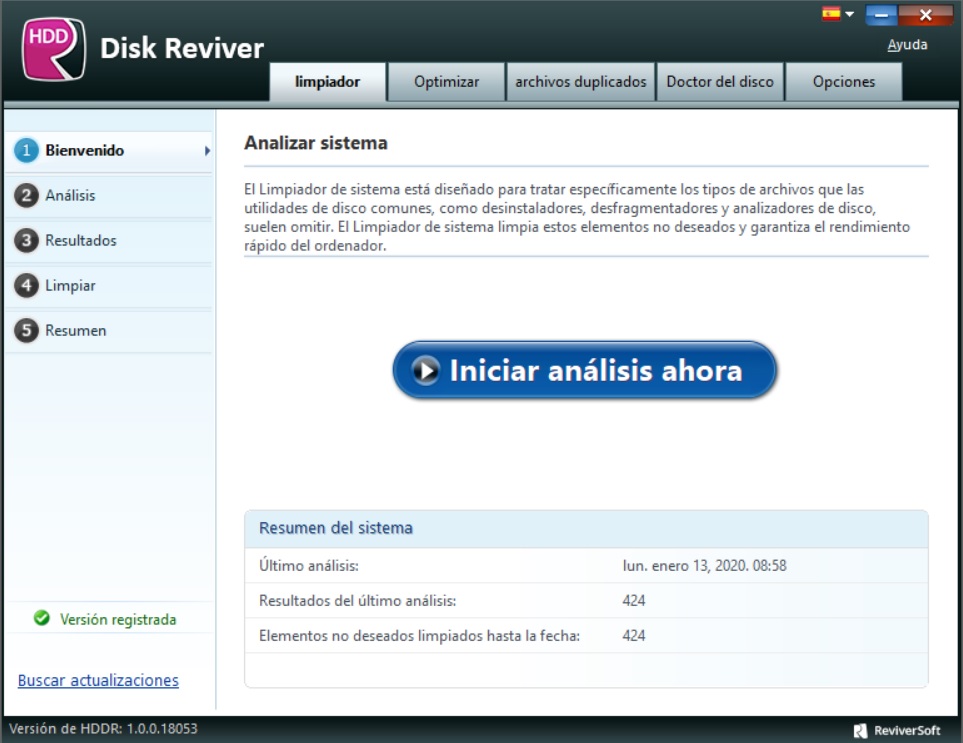Start scan with Iniciar análisis ahora

tap(584, 370)
